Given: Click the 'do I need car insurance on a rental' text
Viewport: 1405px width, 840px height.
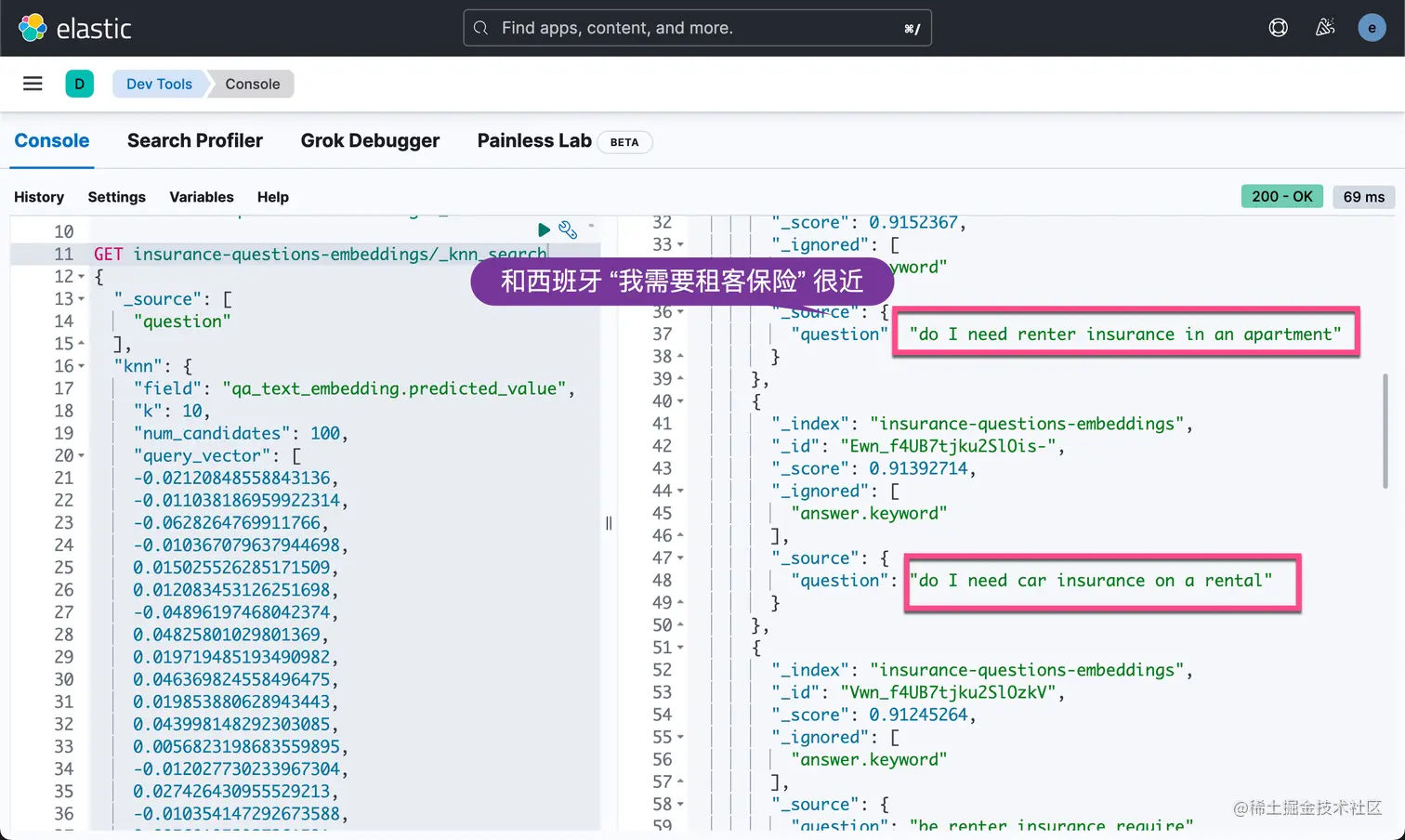Looking at the screenshot, I should [1091, 580].
